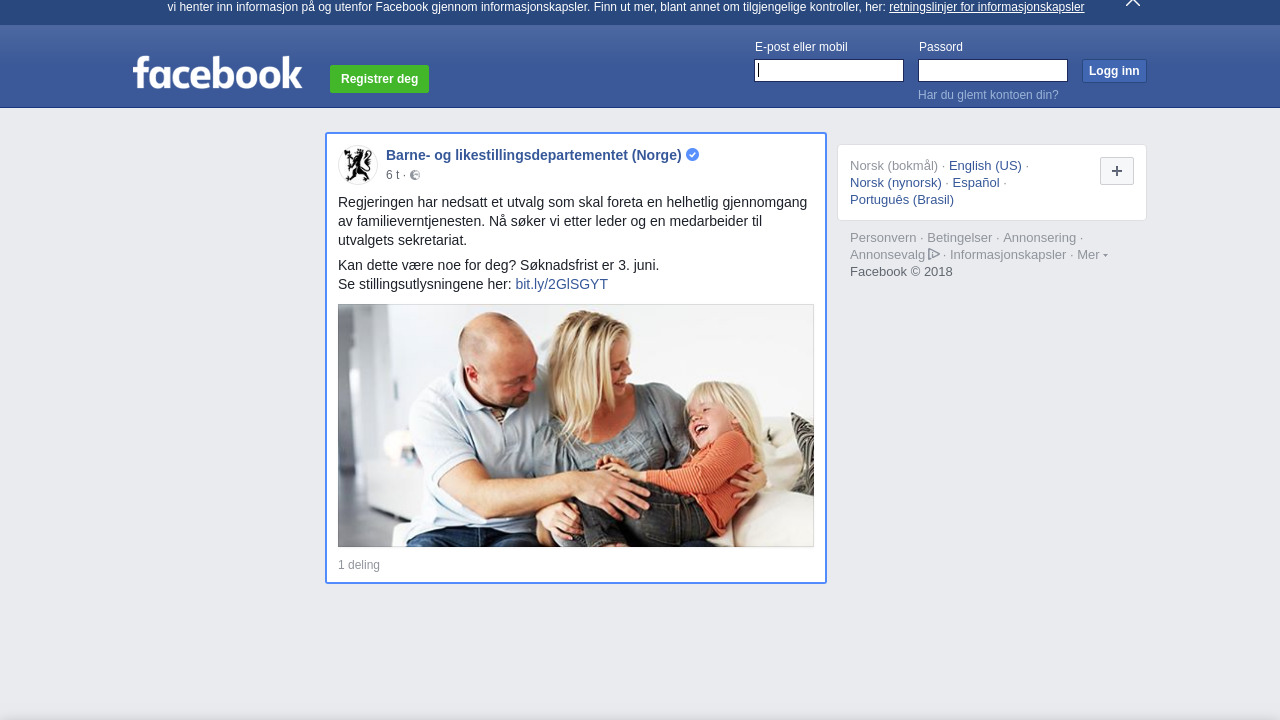Image resolution: width=1280 pixels, height=720 pixels.
Task: Focus the E-post eller mobil field
Action: pos(828,71)
